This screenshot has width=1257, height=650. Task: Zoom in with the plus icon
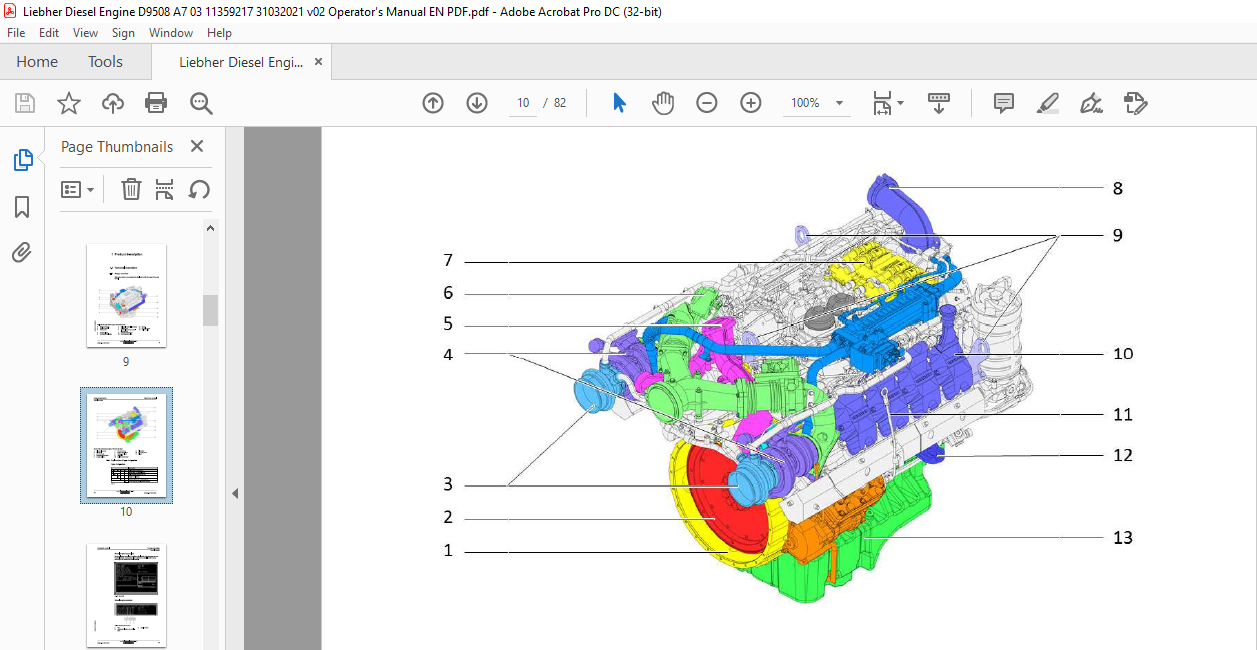click(751, 103)
